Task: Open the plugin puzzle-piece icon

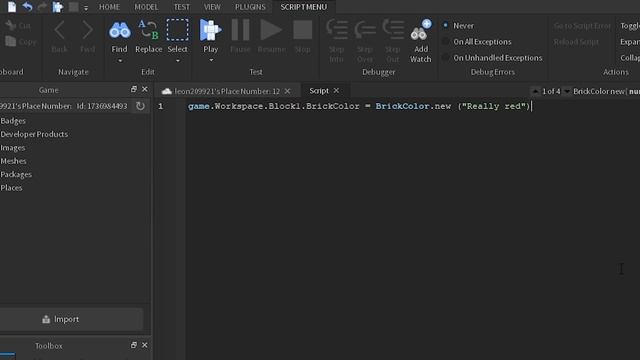Action: (58, 7)
